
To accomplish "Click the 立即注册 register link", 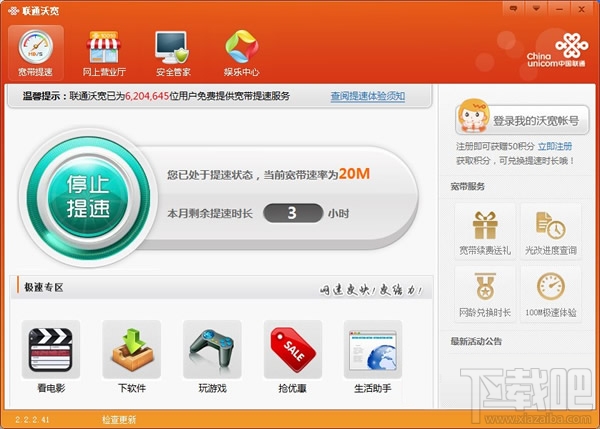I will (555, 146).
